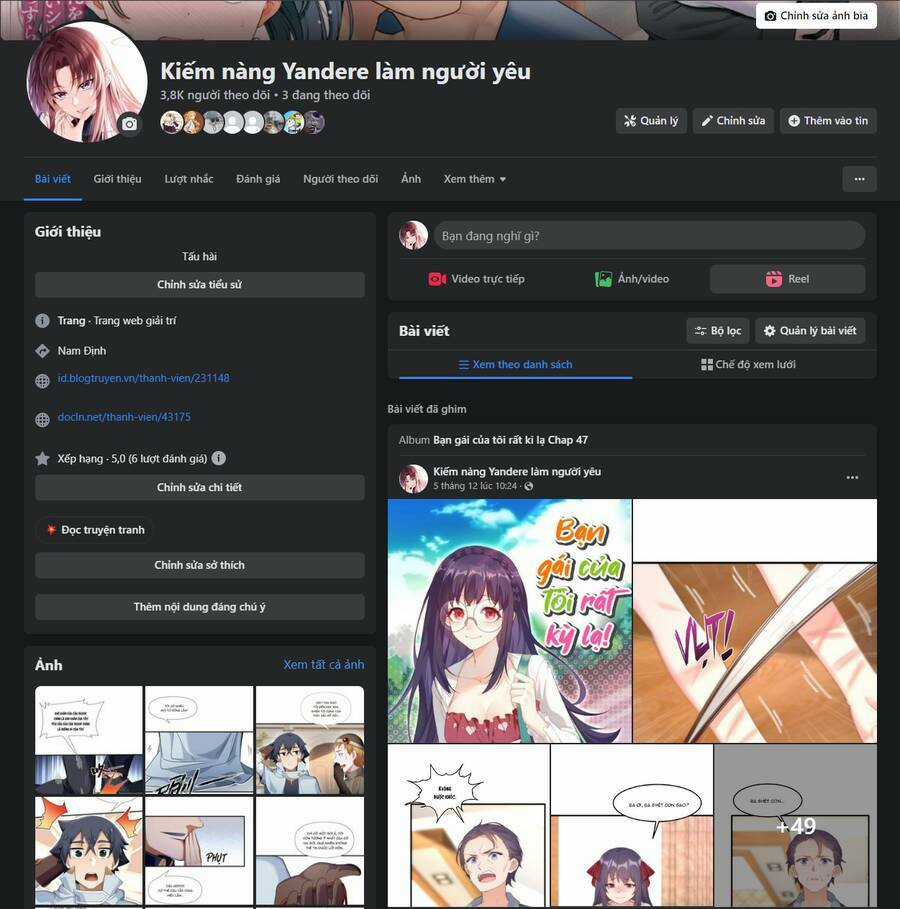Click the info icon beside the rating
This screenshot has width=900, height=909.
click(219, 458)
